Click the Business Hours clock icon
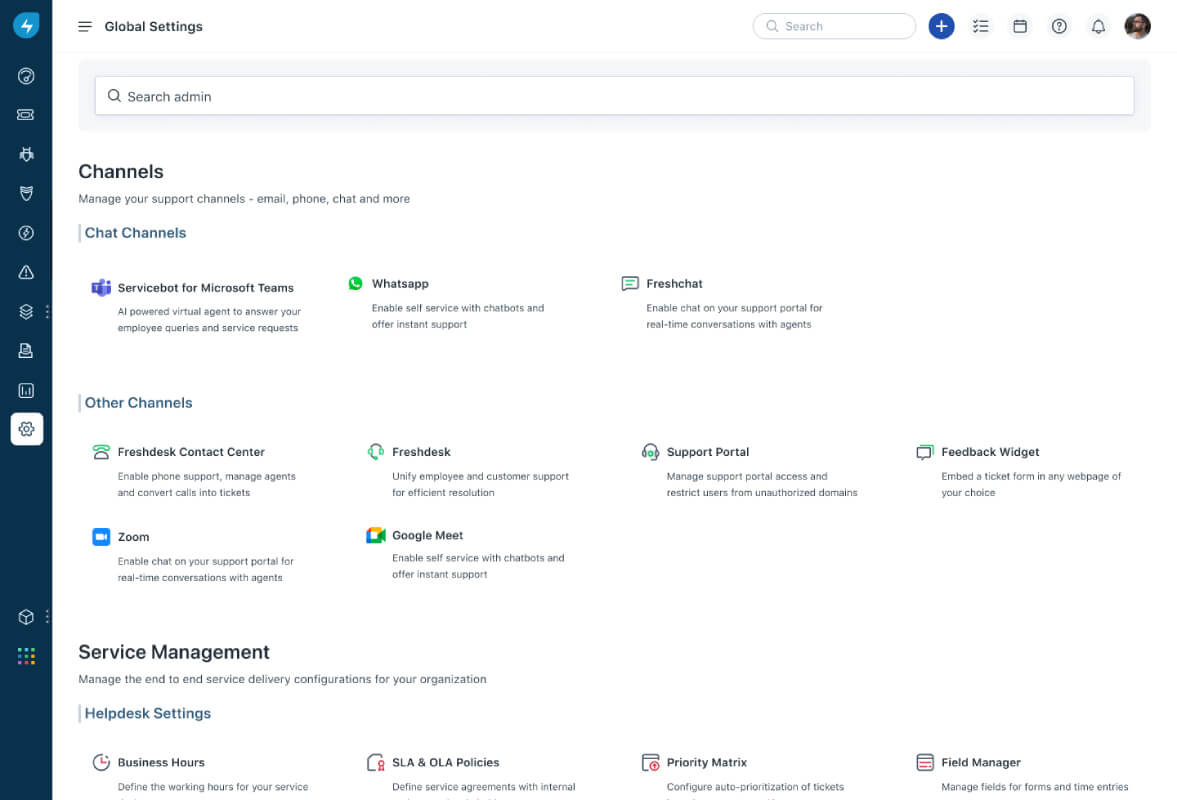This screenshot has height=800, width=1177. [x=101, y=762]
